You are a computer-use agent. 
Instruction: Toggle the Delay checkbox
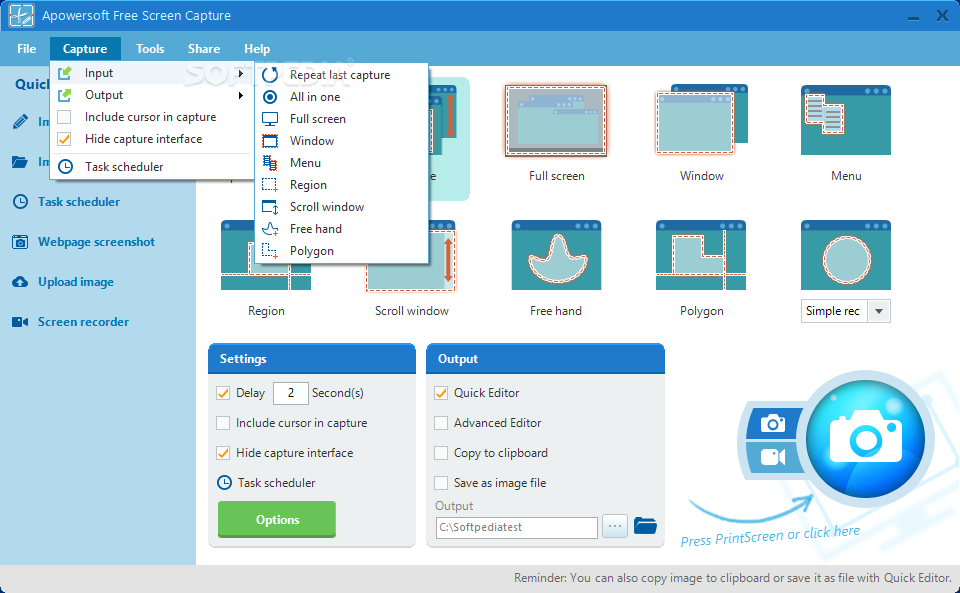[x=223, y=393]
